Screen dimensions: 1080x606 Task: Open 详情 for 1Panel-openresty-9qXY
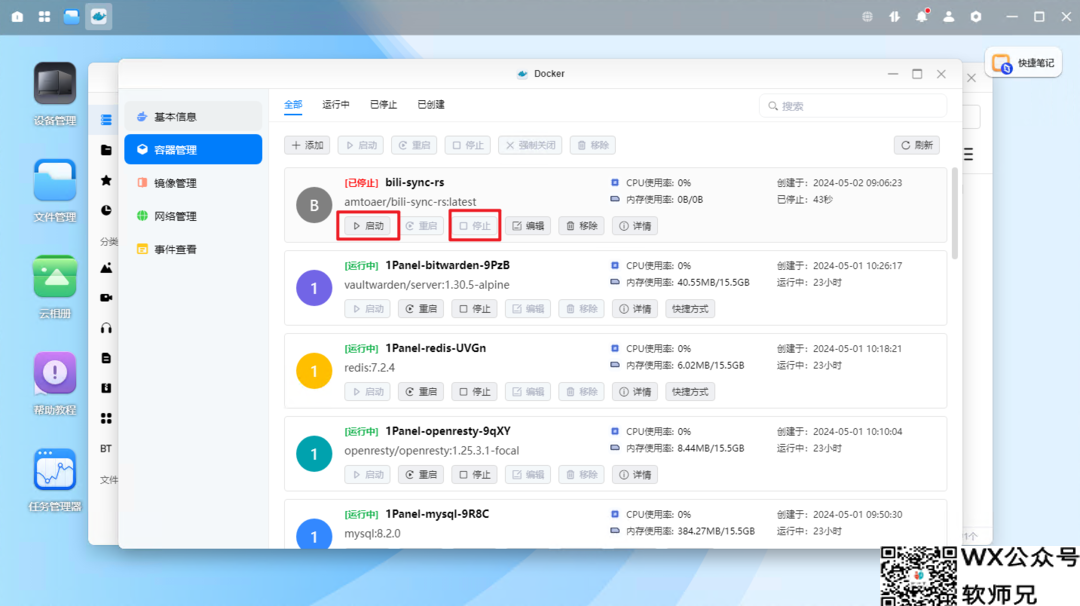click(x=635, y=474)
